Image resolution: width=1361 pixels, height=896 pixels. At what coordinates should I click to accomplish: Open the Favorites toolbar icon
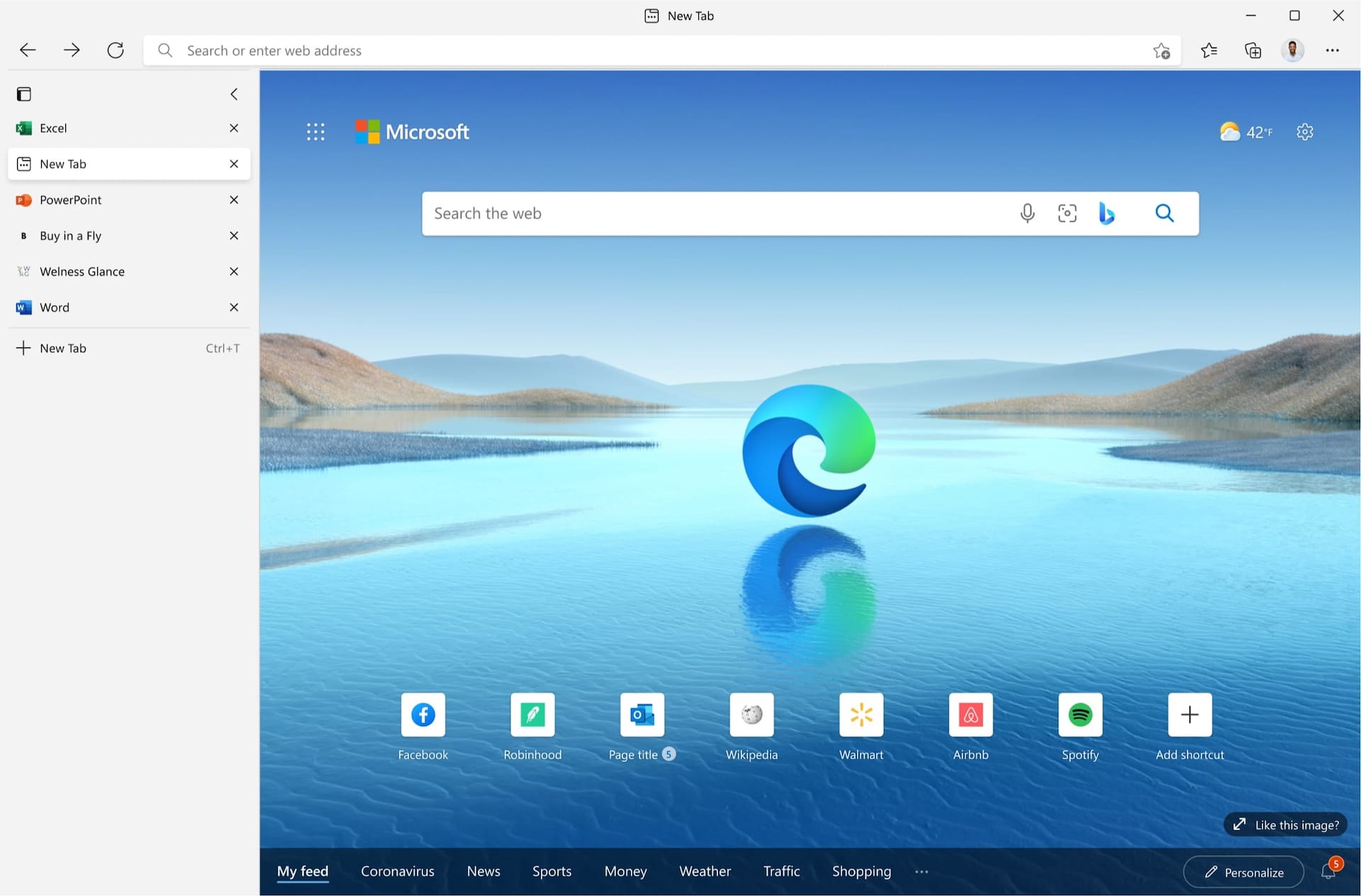click(x=1209, y=50)
